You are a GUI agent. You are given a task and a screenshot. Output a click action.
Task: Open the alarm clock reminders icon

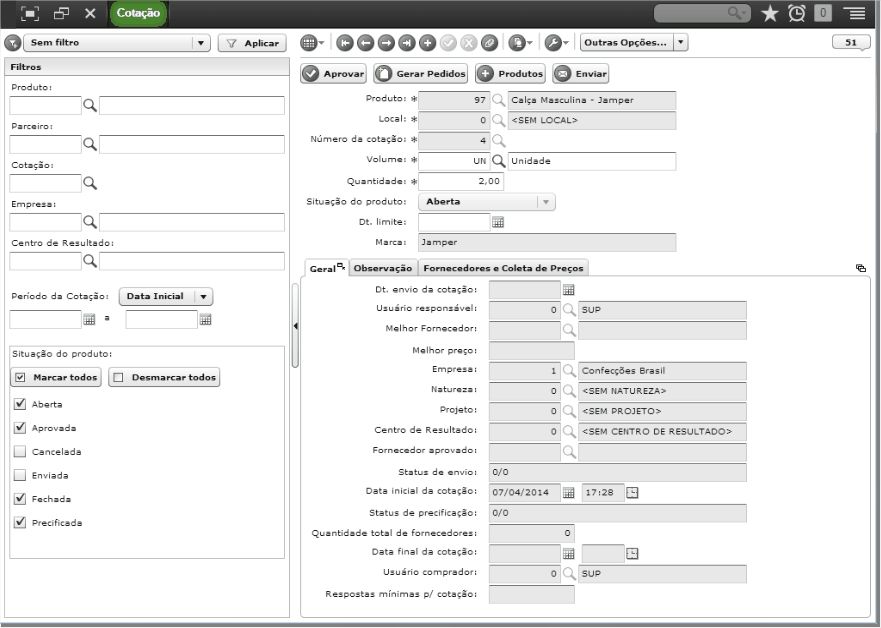(797, 13)
